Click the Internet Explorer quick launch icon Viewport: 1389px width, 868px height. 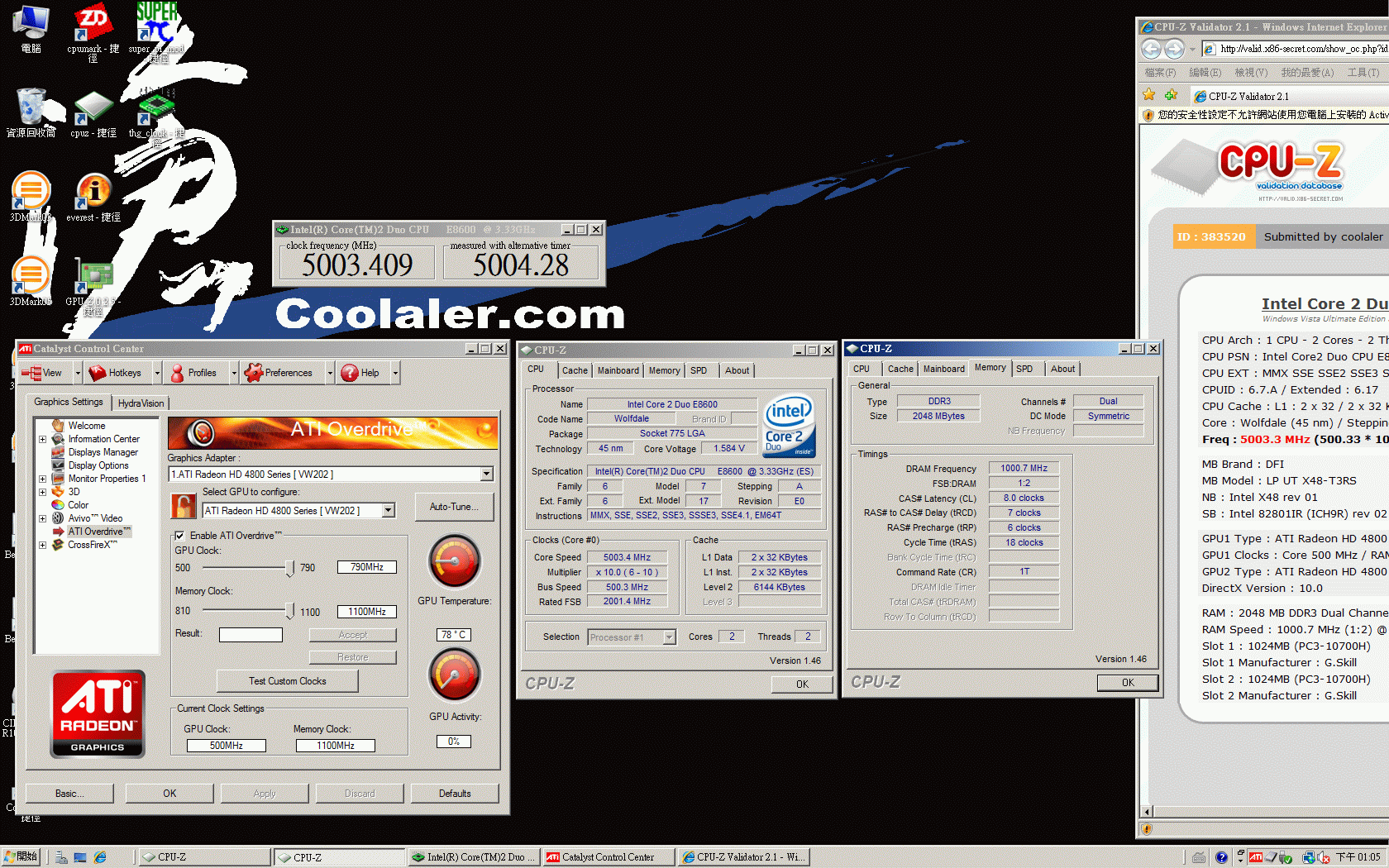tap(100, 858)
